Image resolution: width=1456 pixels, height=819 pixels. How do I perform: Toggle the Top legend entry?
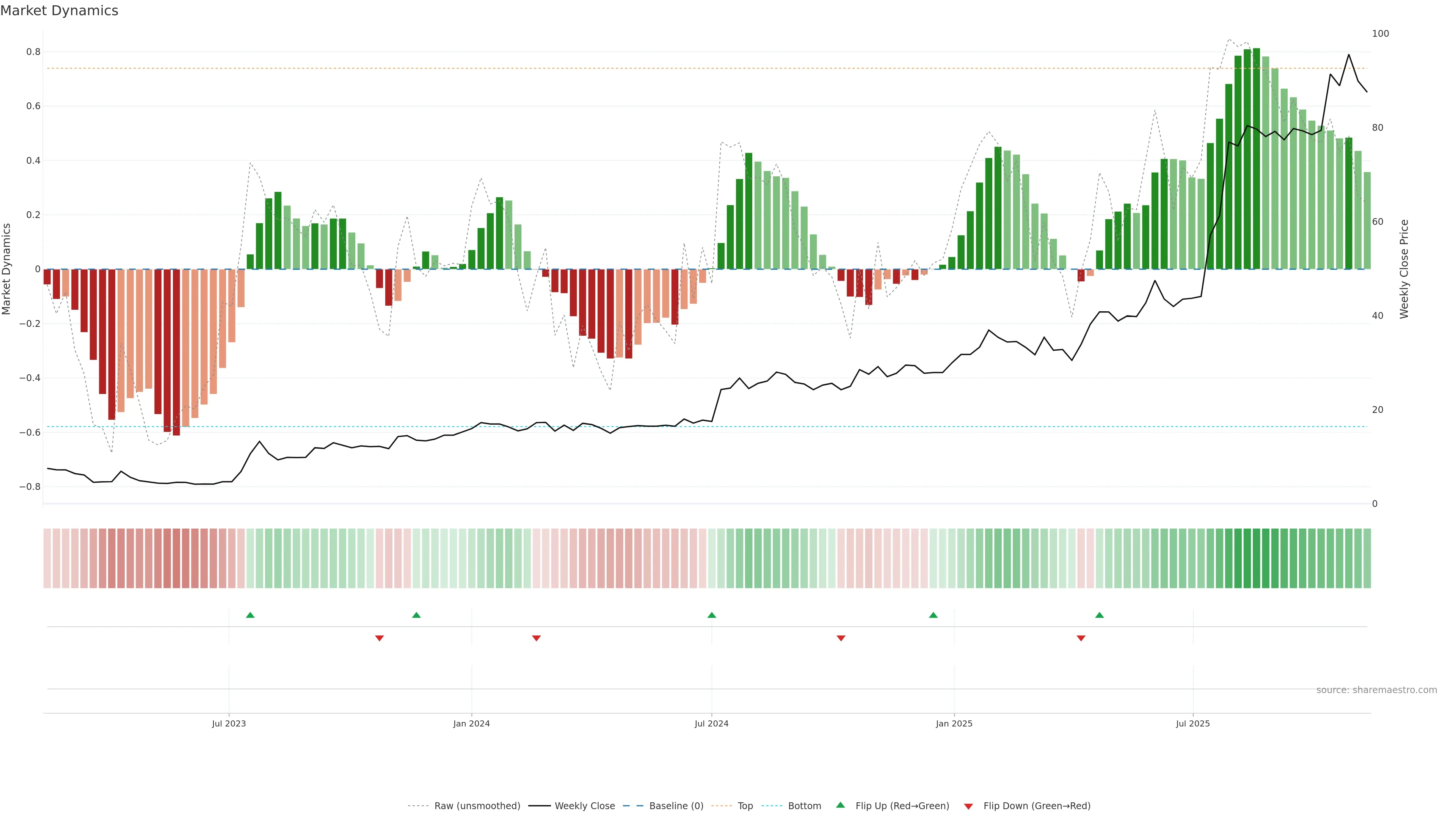point(745,805)
